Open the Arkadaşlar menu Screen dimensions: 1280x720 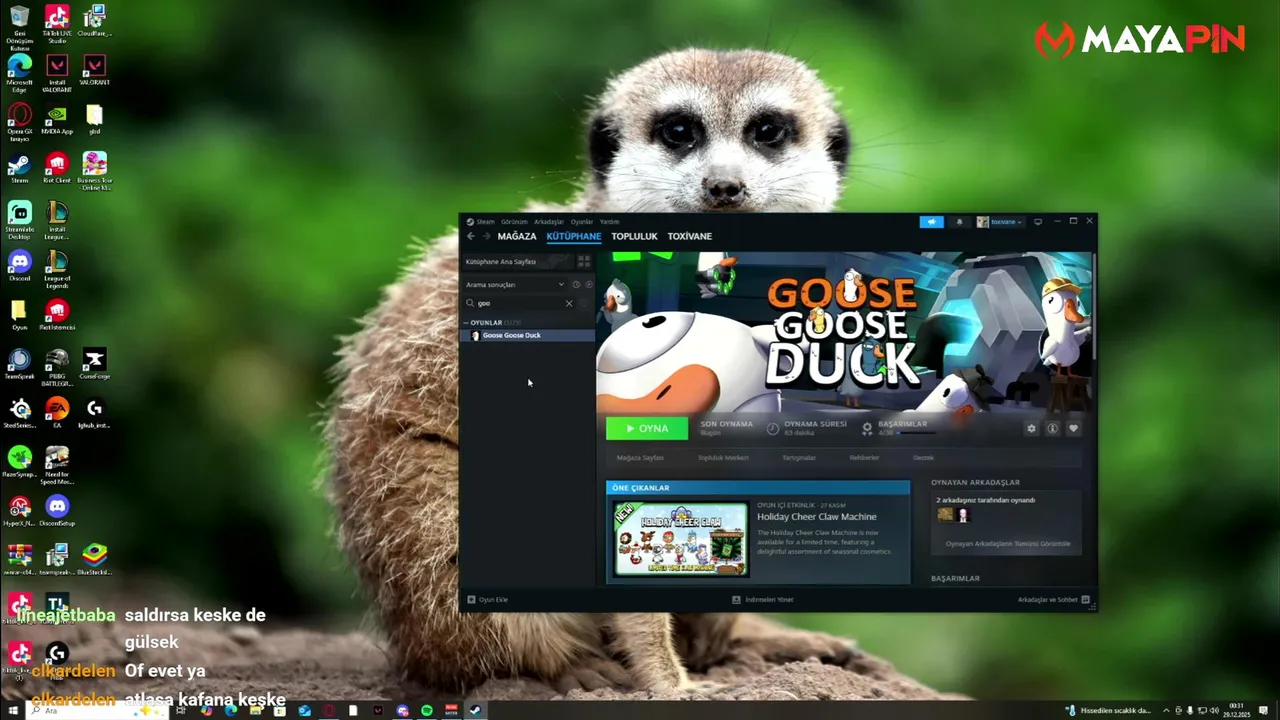tap(549, 222)
